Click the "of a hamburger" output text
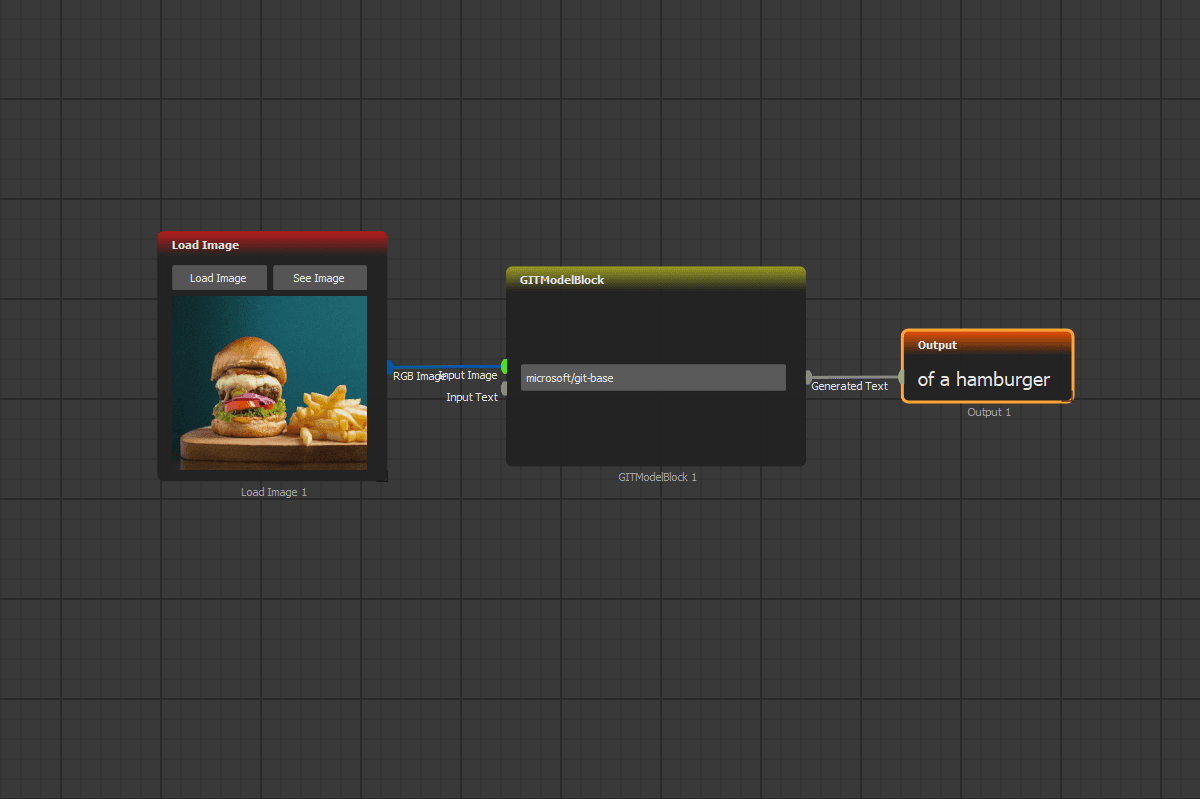This screenshot has height=799, width=1200. click(984, 380)
